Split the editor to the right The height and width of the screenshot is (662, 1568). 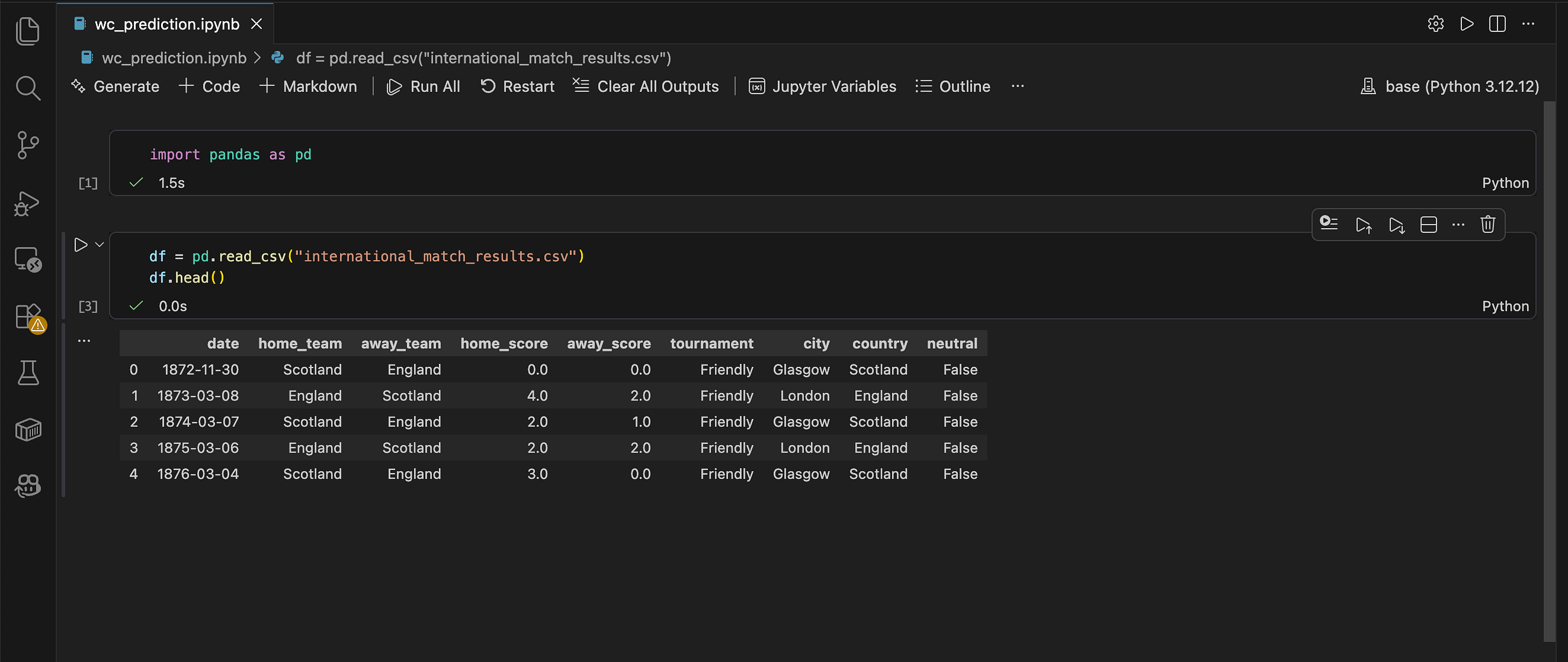click(1497, 24)
